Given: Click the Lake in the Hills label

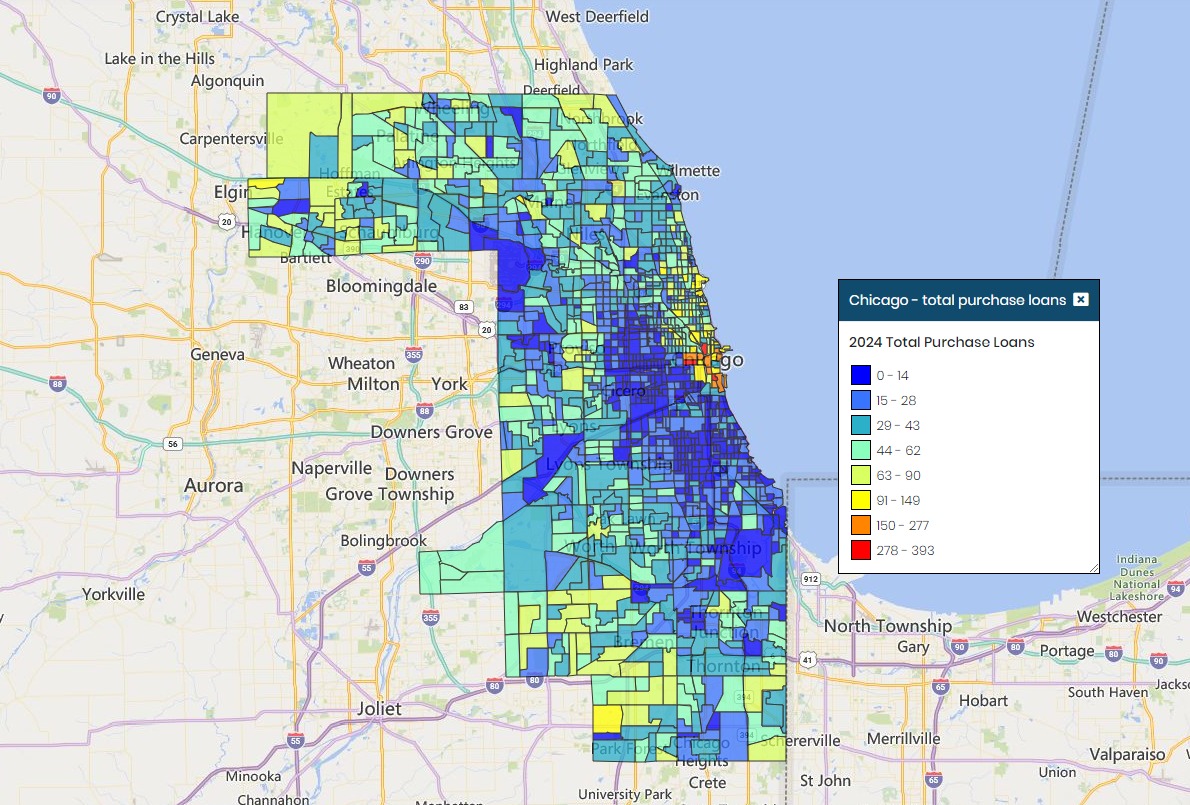Looking at the screenshot, I should pos(159,58).
